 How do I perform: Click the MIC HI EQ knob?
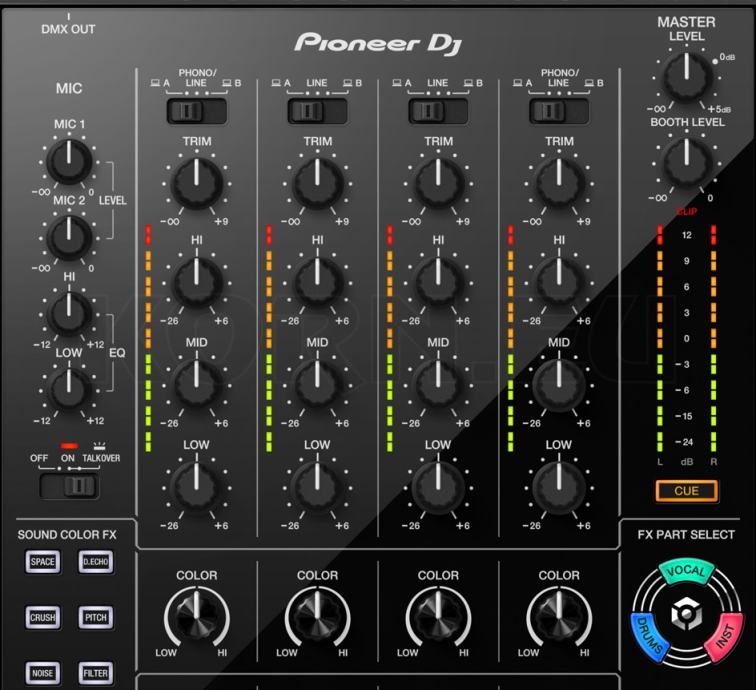point(69,313)
